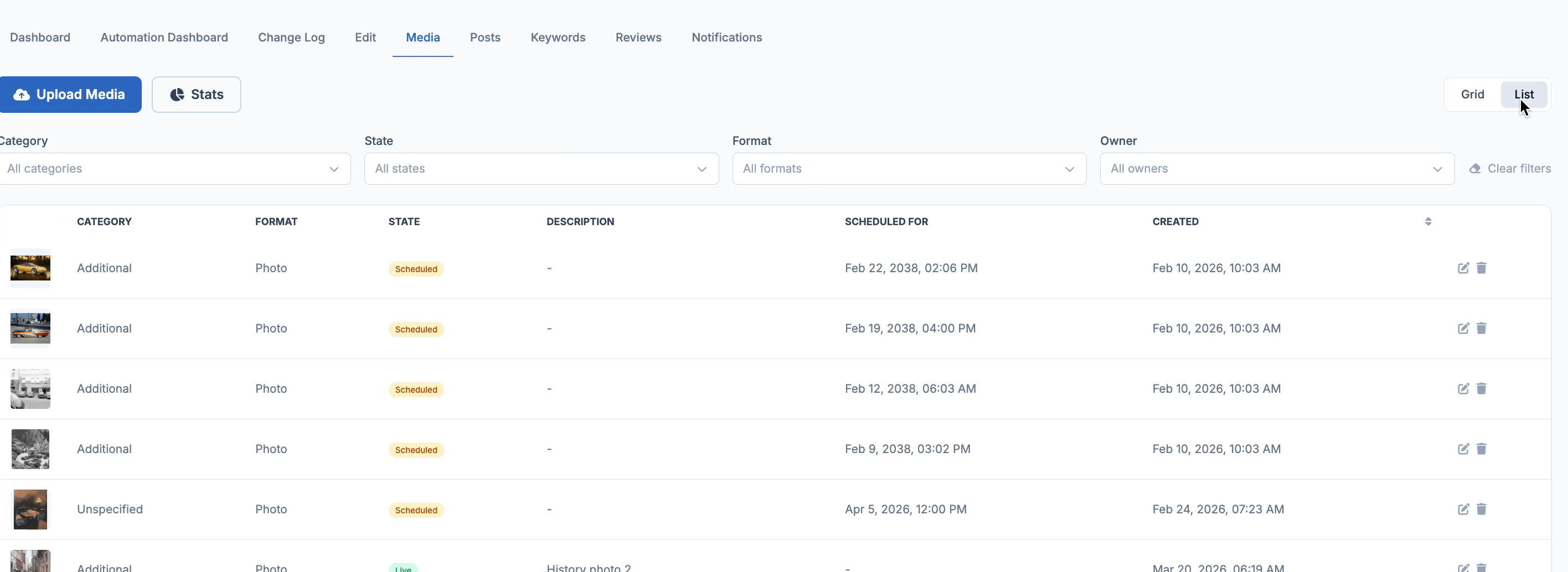Viewport: 1568px width, 572px height.
Task: Edit the Feb 9, 2038 scheduled photo
Action: coord(1463,449)
